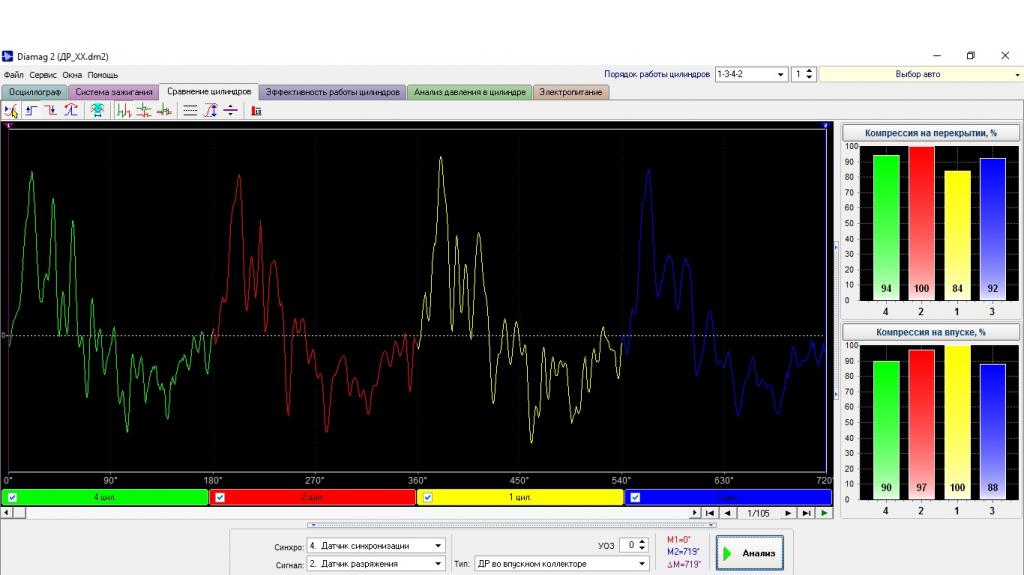
Task: Go to the previous frame
Action: pyautogui.click(x=728, y=513)
